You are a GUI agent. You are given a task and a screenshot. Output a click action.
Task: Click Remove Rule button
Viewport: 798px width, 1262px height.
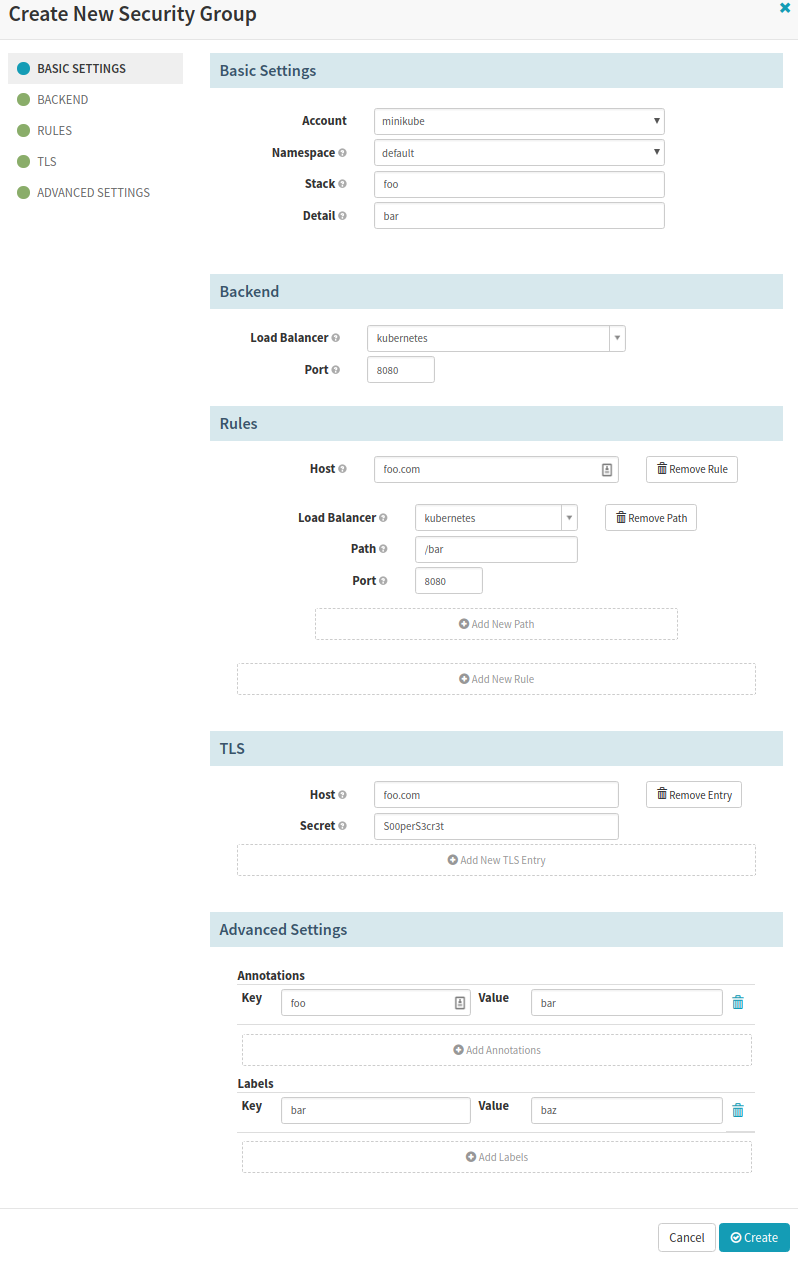(692, 469)
